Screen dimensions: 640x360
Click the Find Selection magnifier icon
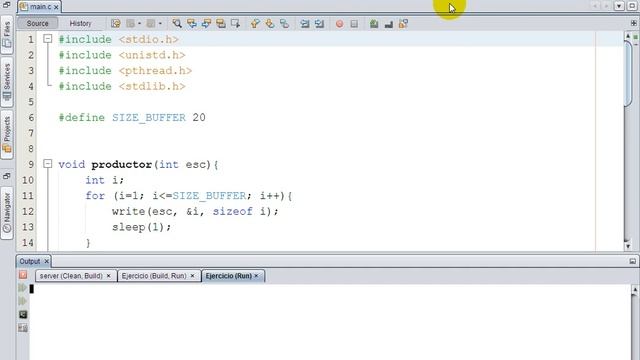[177, 24]
